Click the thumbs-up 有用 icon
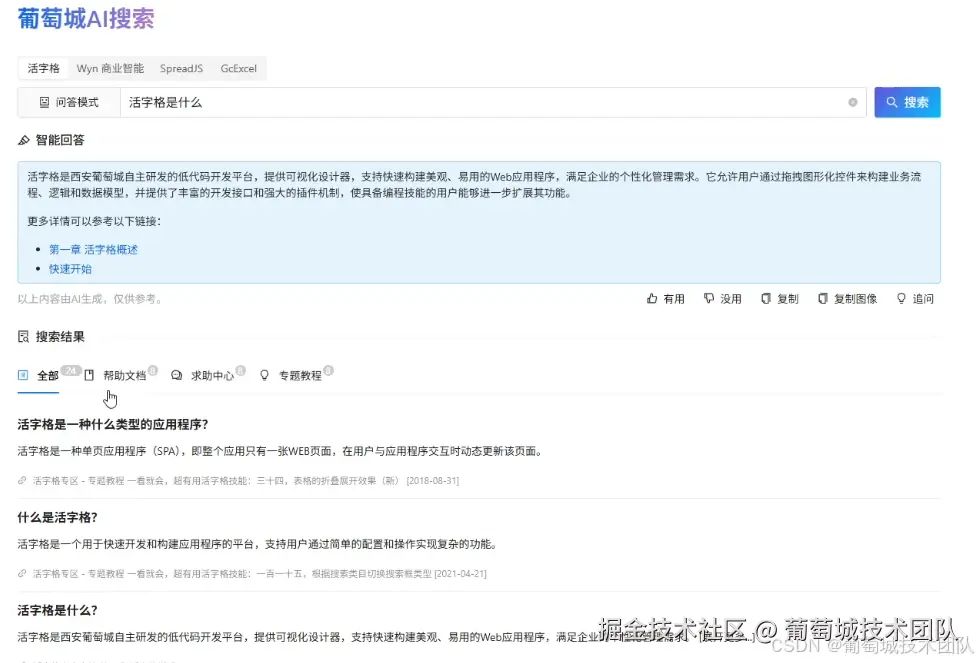The image size is (978, 663). (x=652, y=297)
